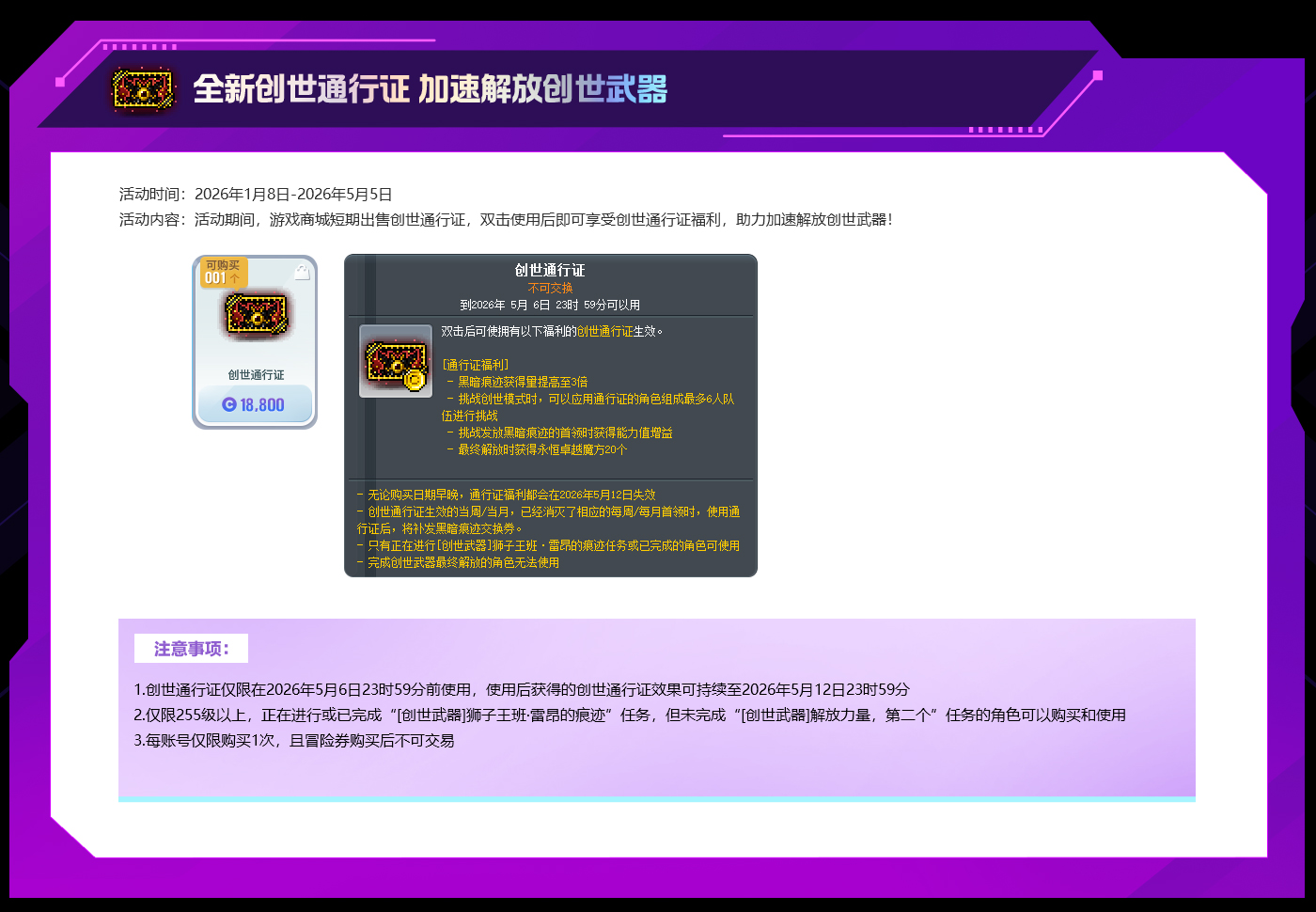This screenshot has width=1316, height=912.
Task: Click the gold coin badge on tooltip icon
Action: (x=414, y=379)
